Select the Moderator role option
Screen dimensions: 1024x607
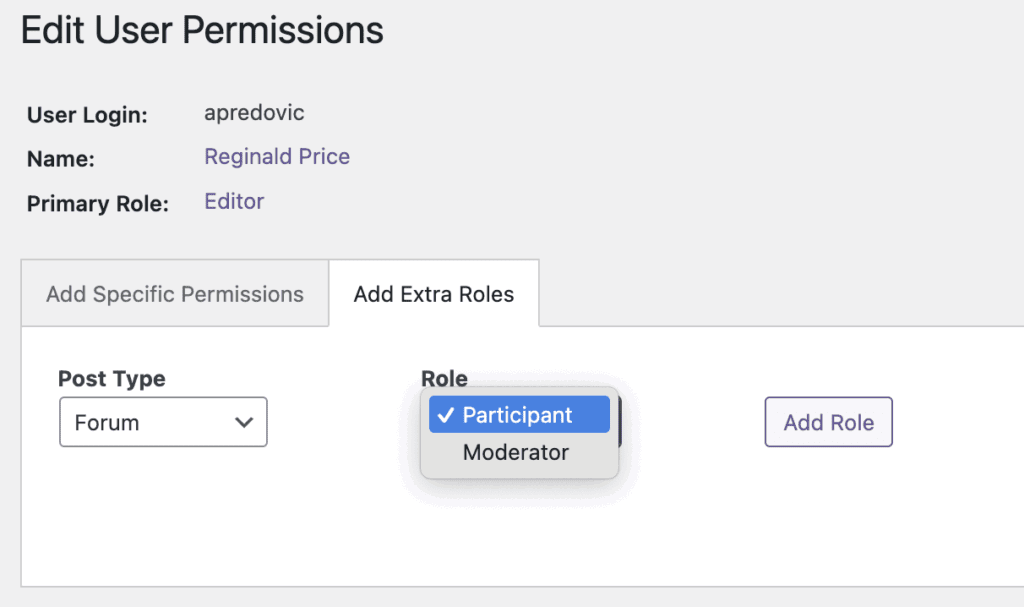pyautogui.click(x=516, y=452)
